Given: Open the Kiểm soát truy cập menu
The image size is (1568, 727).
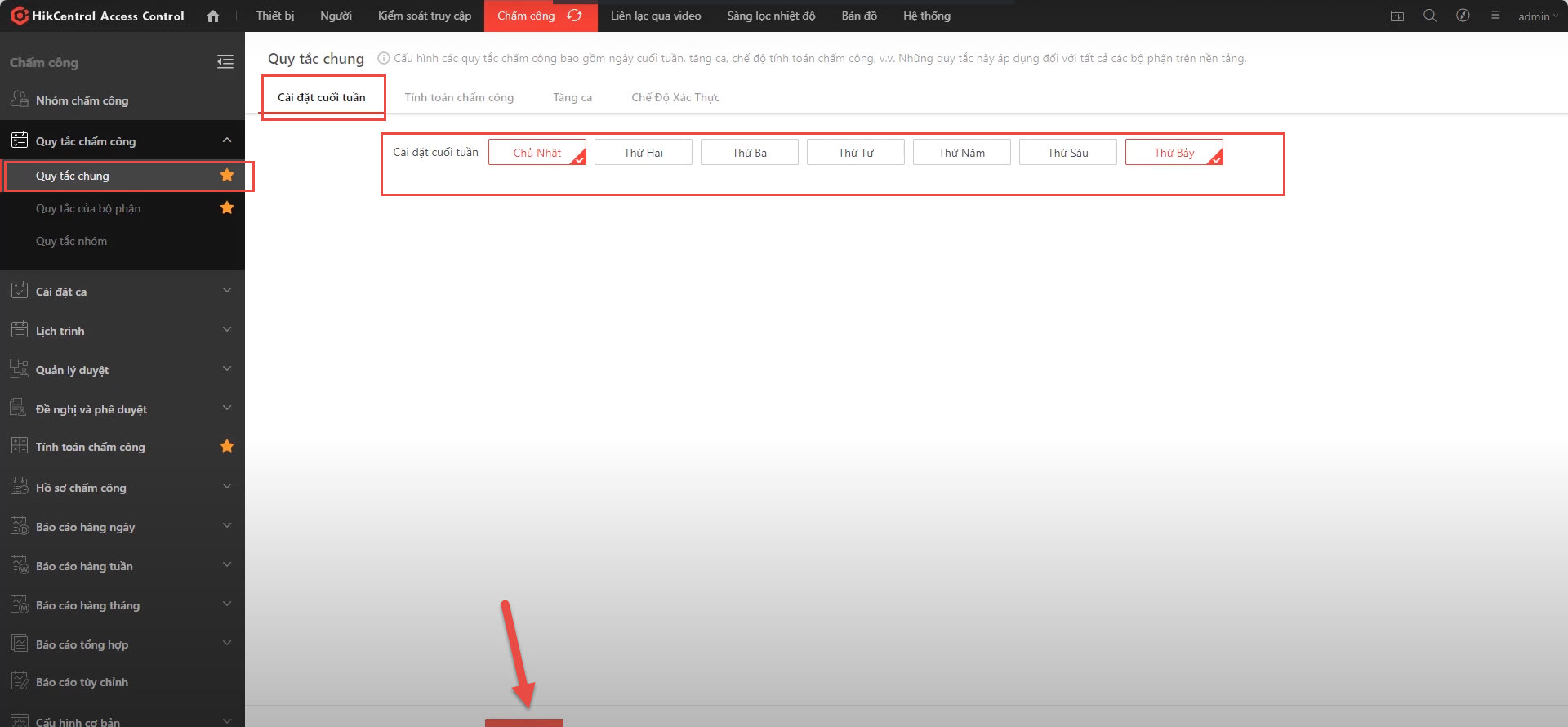Looking at the screenshot, I should tap(424, 16).
